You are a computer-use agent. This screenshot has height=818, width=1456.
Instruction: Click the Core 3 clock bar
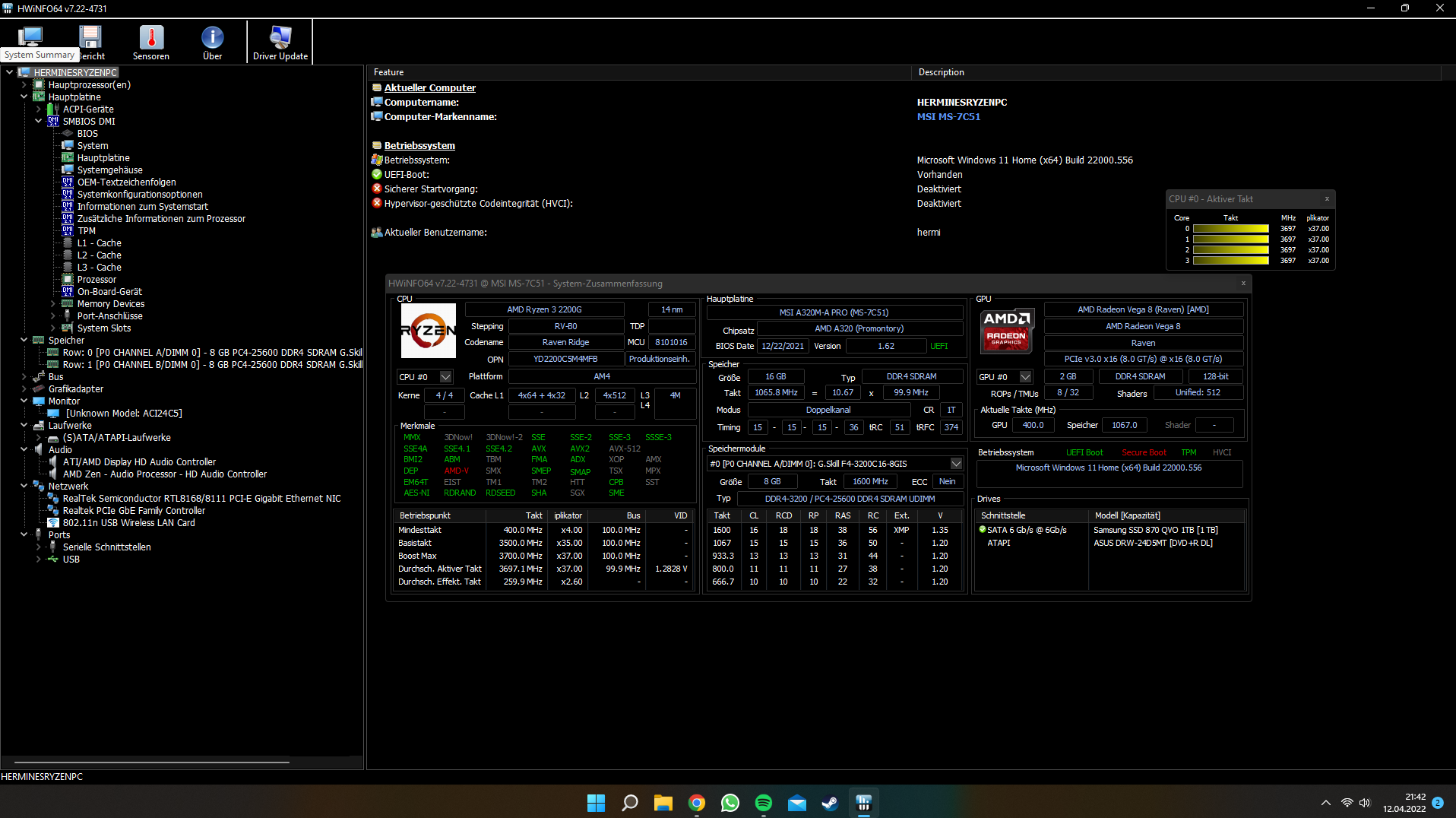coord(1230,261)
